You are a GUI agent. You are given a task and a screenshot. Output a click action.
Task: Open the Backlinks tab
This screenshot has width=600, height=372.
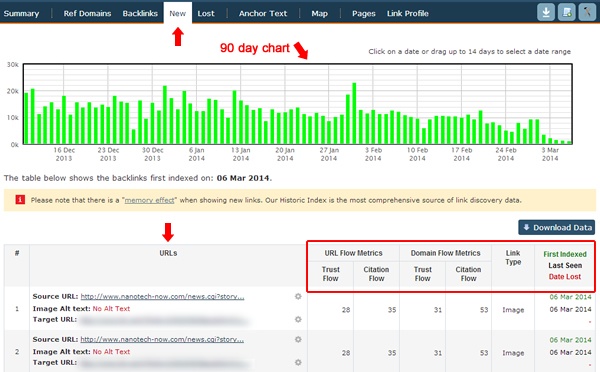(x=140, y=13)
